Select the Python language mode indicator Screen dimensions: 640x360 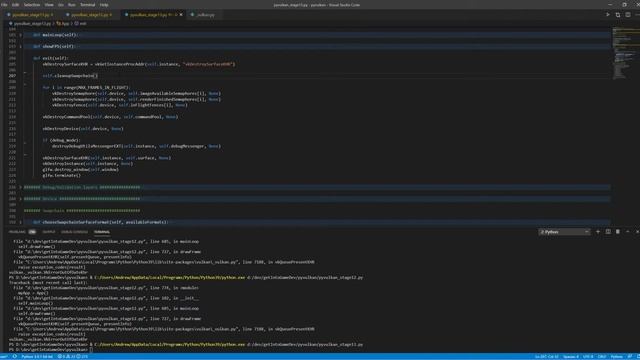click(x=616, y=357)
